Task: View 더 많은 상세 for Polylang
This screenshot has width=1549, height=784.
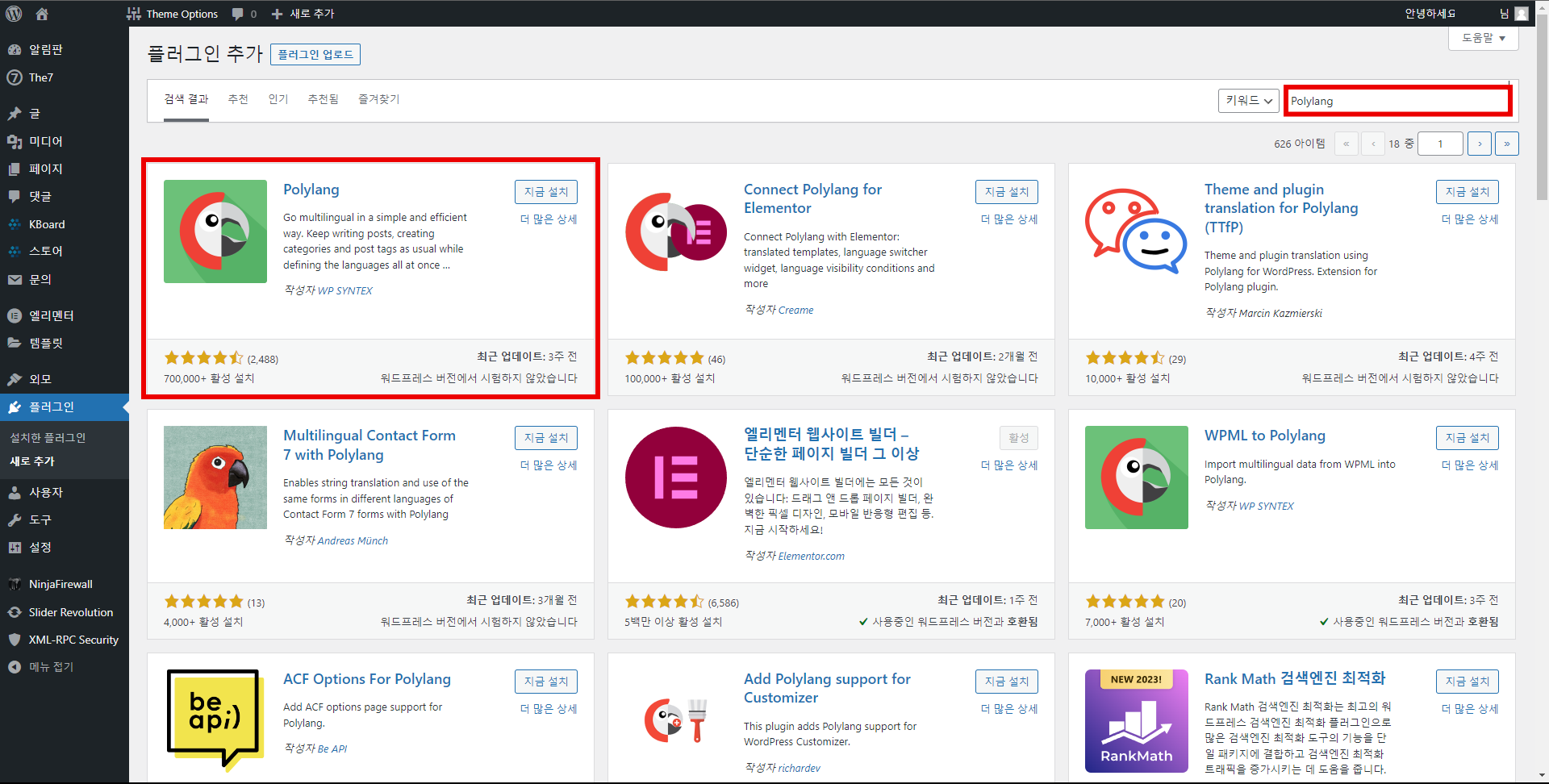Action: [549, 219]
